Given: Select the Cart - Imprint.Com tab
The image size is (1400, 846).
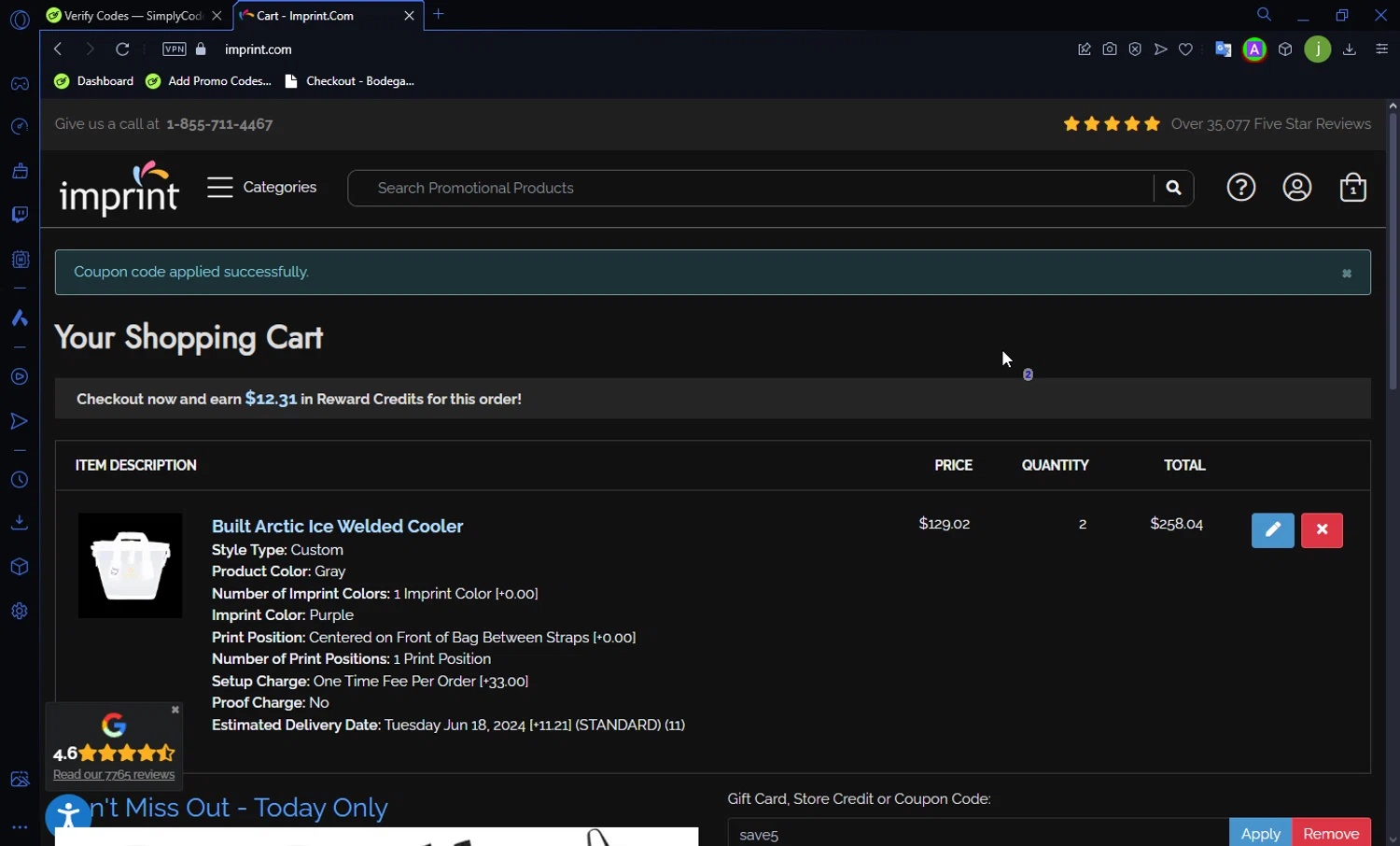Looking at the screenshot, I should tap(327, 16).
